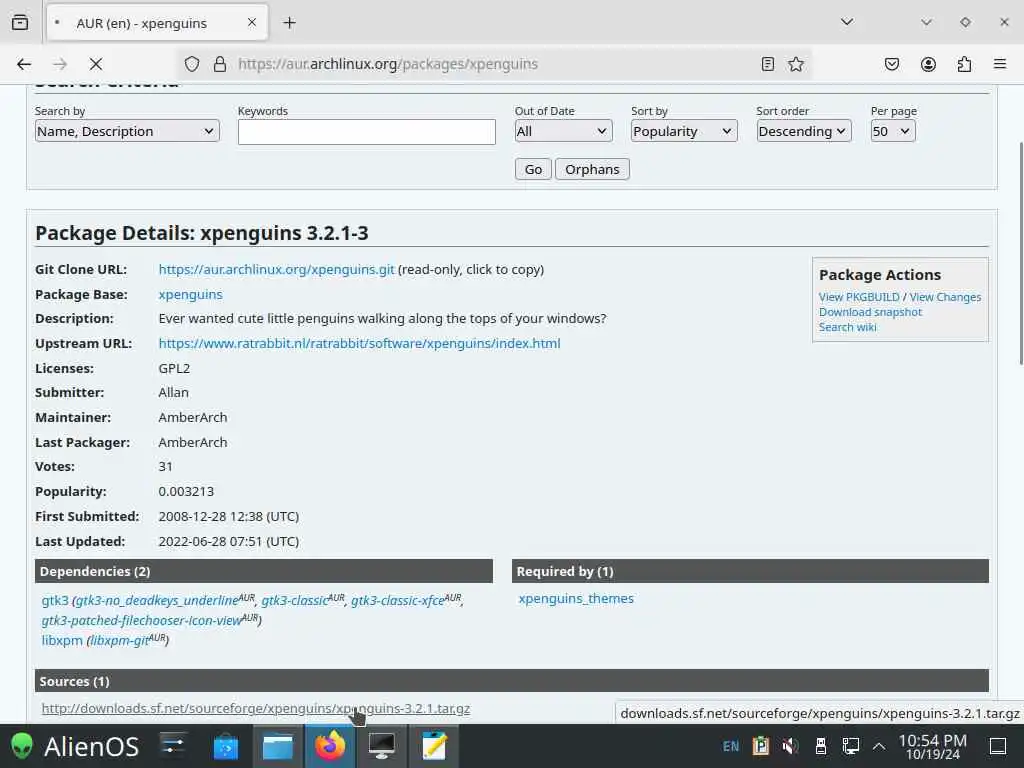
Task: Click the show desktop button
Action: point(998,746)
